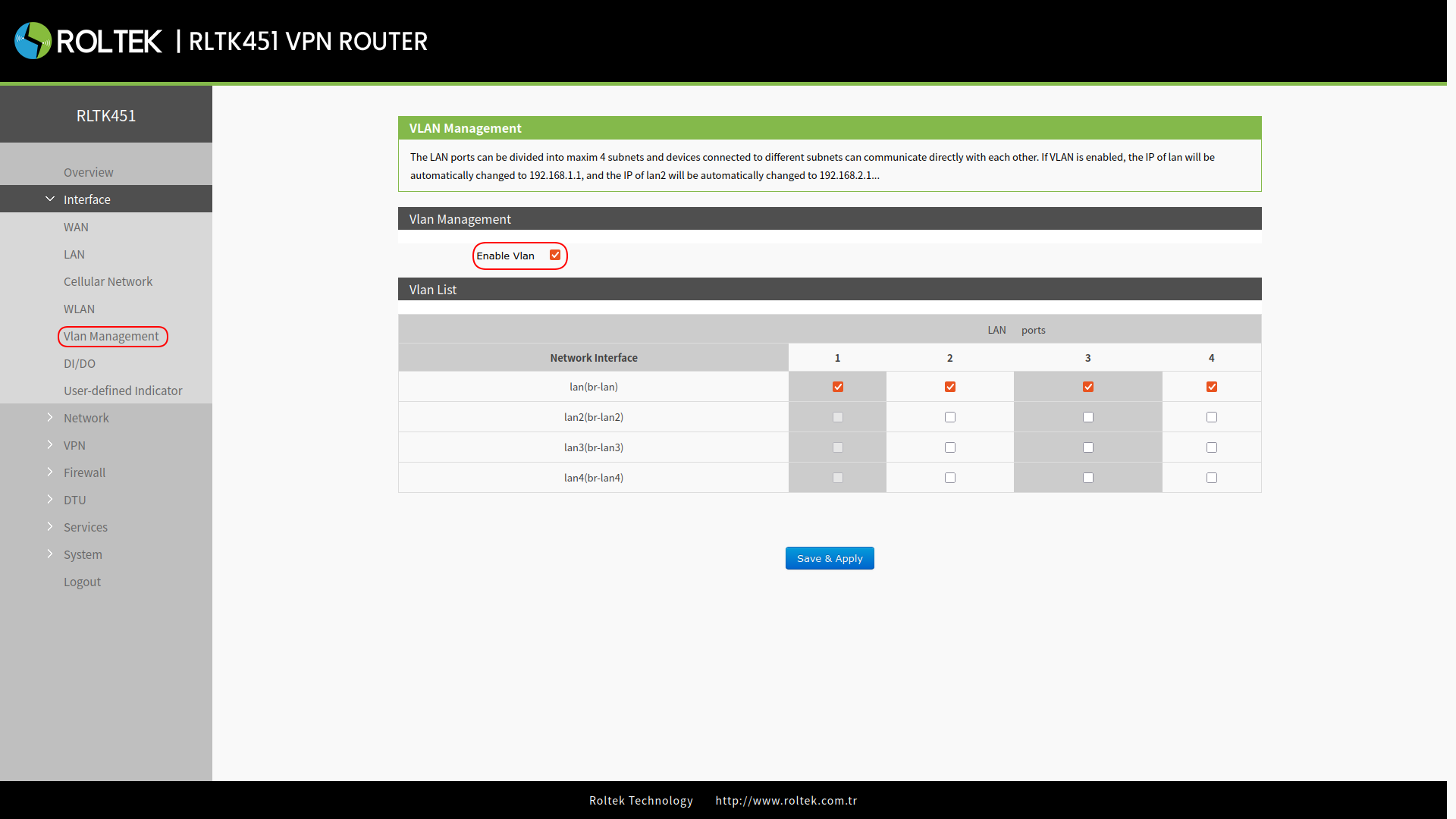Uncheck LAN port 1 for lan(br-lan)

(x=837, y=386)
